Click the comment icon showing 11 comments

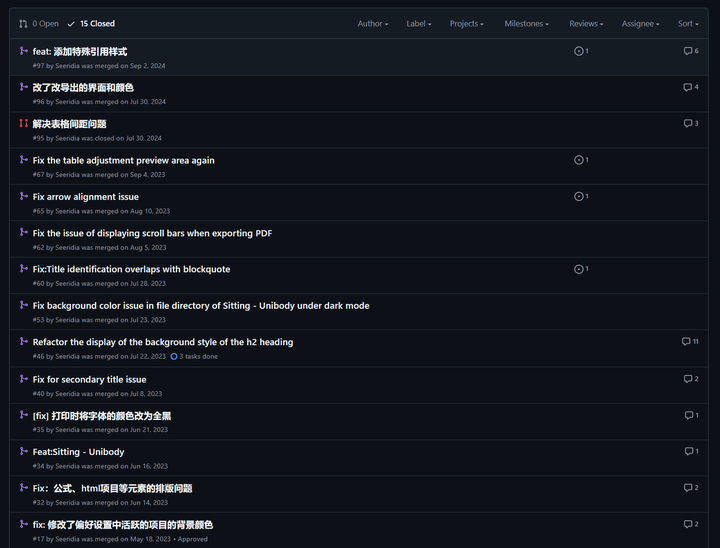(689, 342)
